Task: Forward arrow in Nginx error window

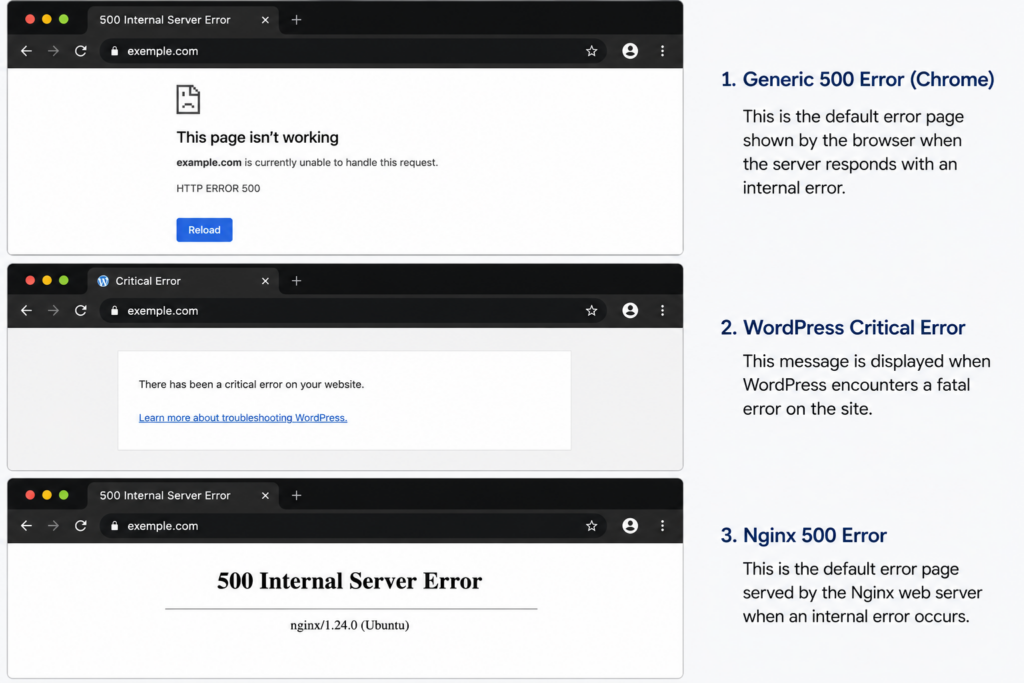Action: pyautogui.click(x=54, y=526)
